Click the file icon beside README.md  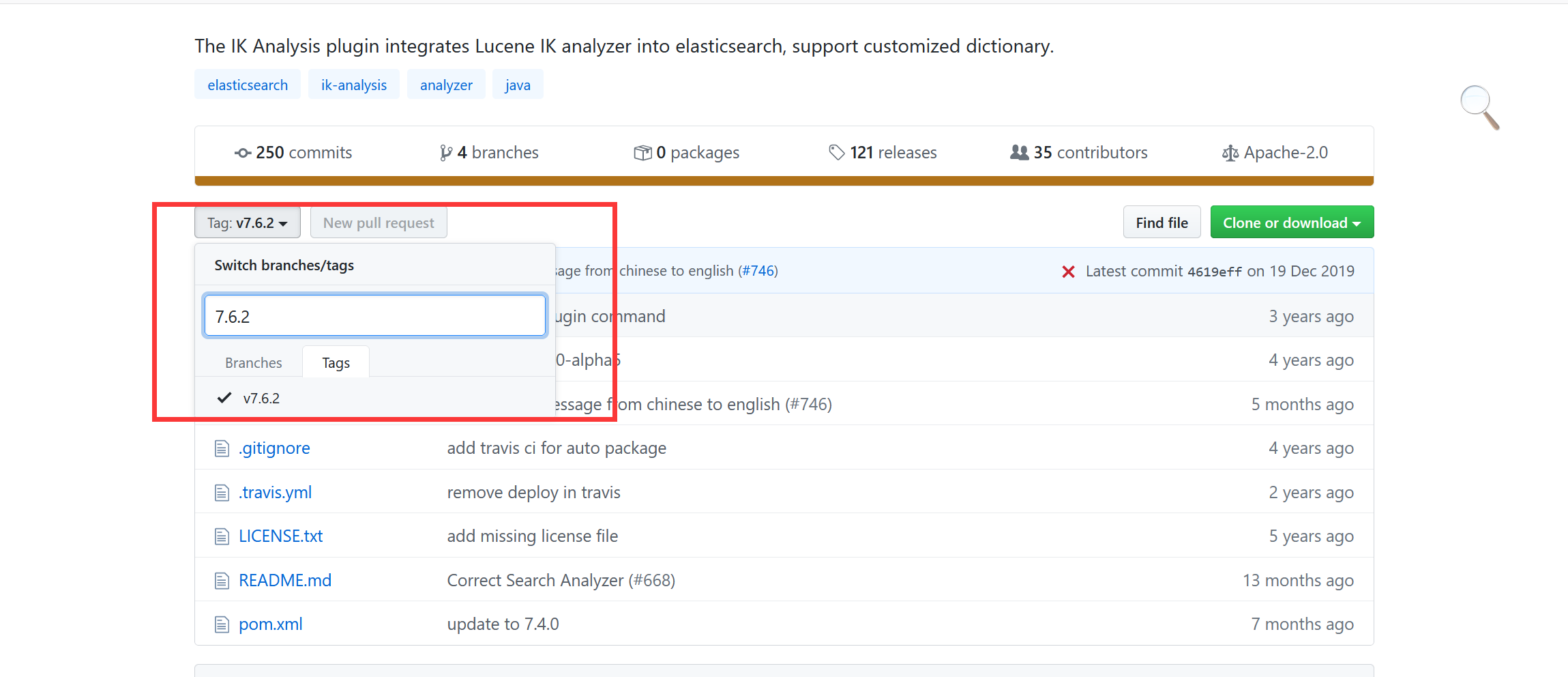222,580
